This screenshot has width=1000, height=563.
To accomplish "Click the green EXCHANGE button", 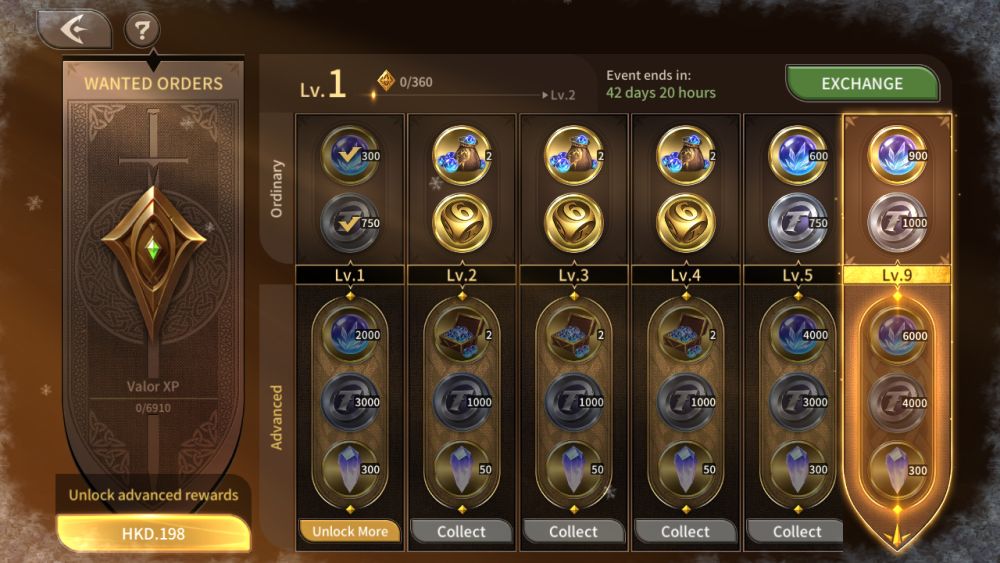I will pyautogui.click(x=862, y=84).
